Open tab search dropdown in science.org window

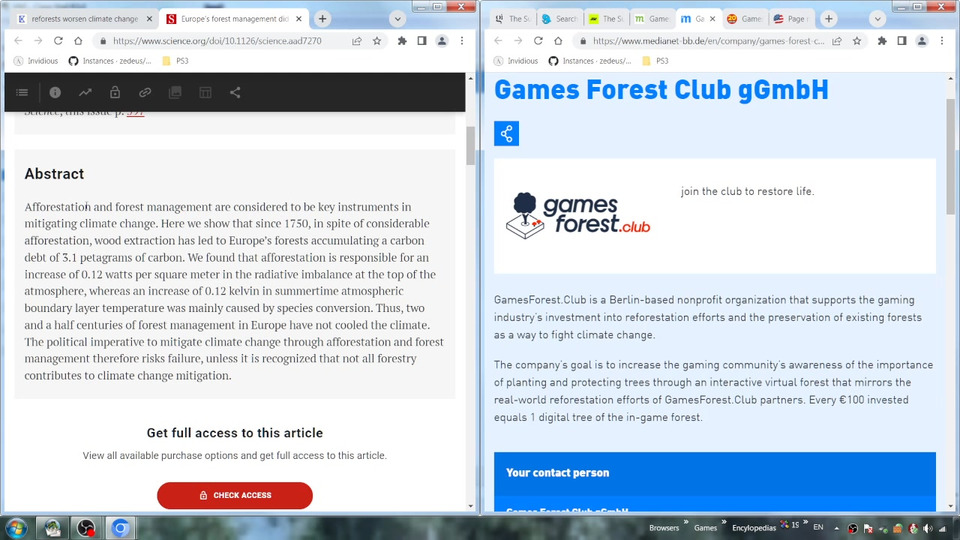pos(397,19)
